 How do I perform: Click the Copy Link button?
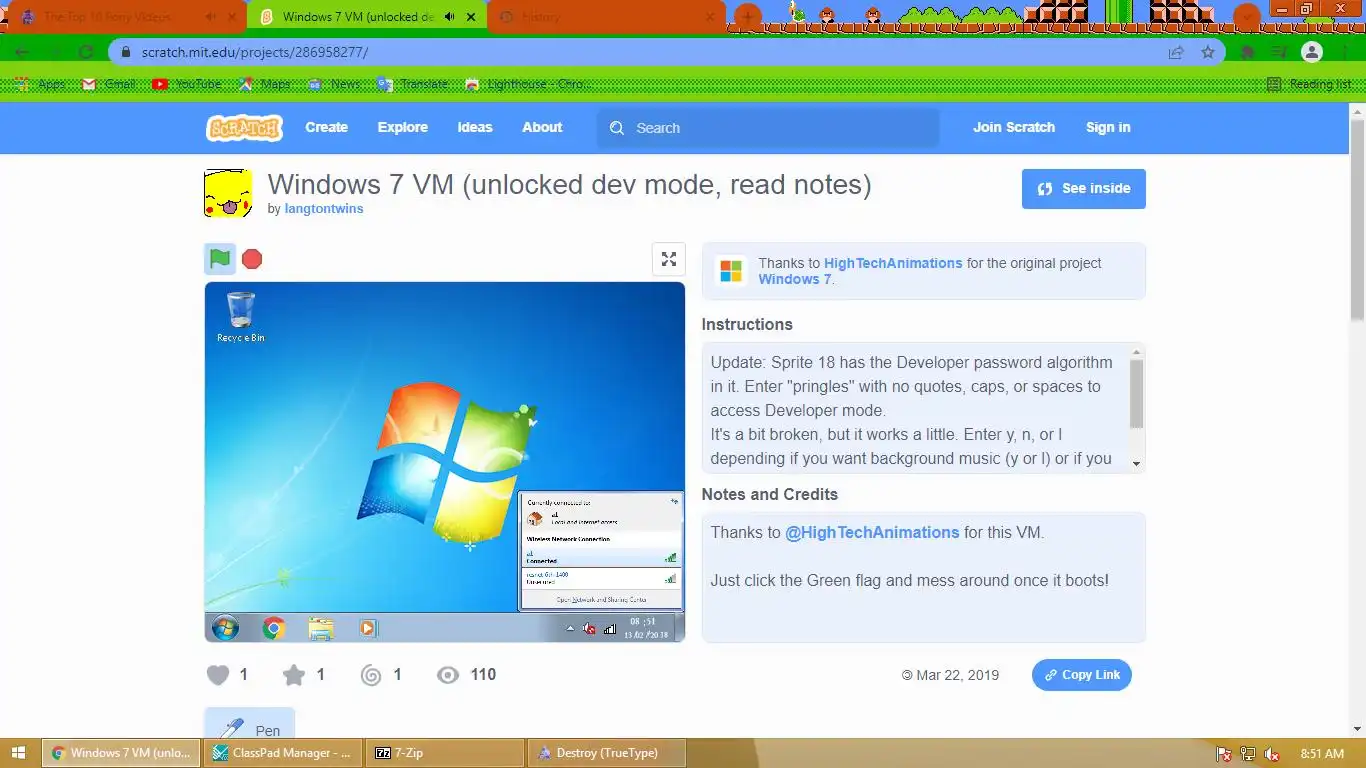pyautogui.click(x=1082, y=675)
